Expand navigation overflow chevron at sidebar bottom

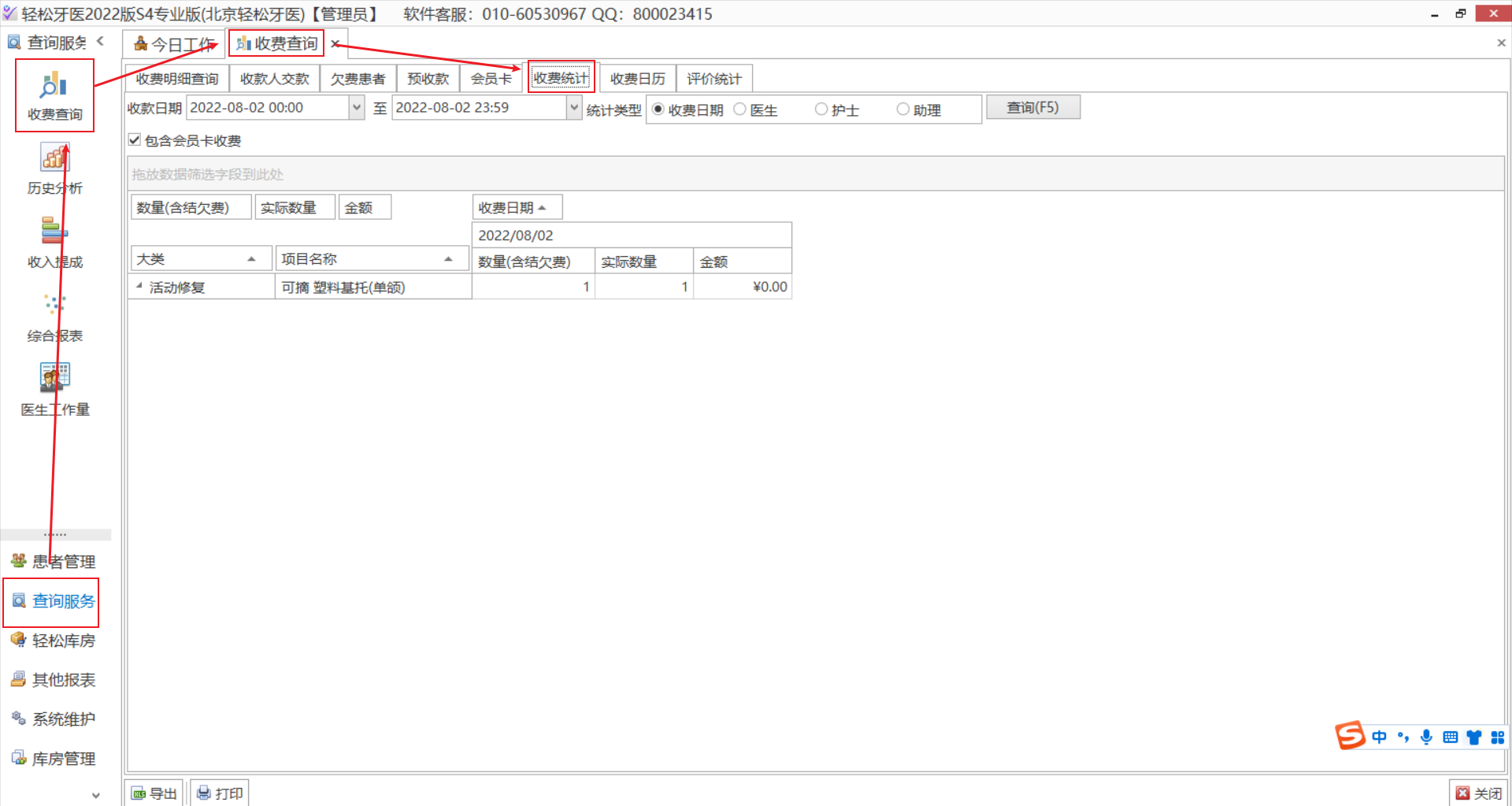(x=96, y=795)
